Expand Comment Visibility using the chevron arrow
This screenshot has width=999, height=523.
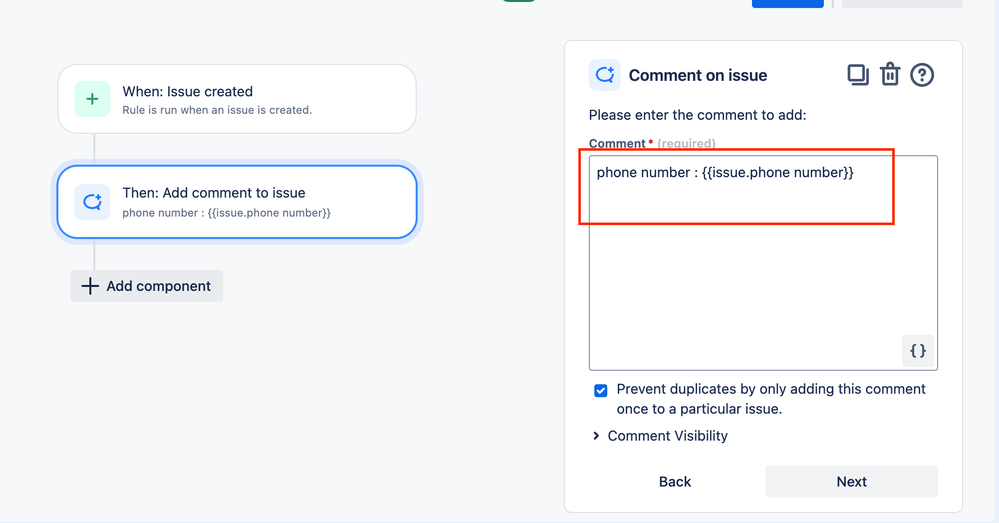coord(596,436)
